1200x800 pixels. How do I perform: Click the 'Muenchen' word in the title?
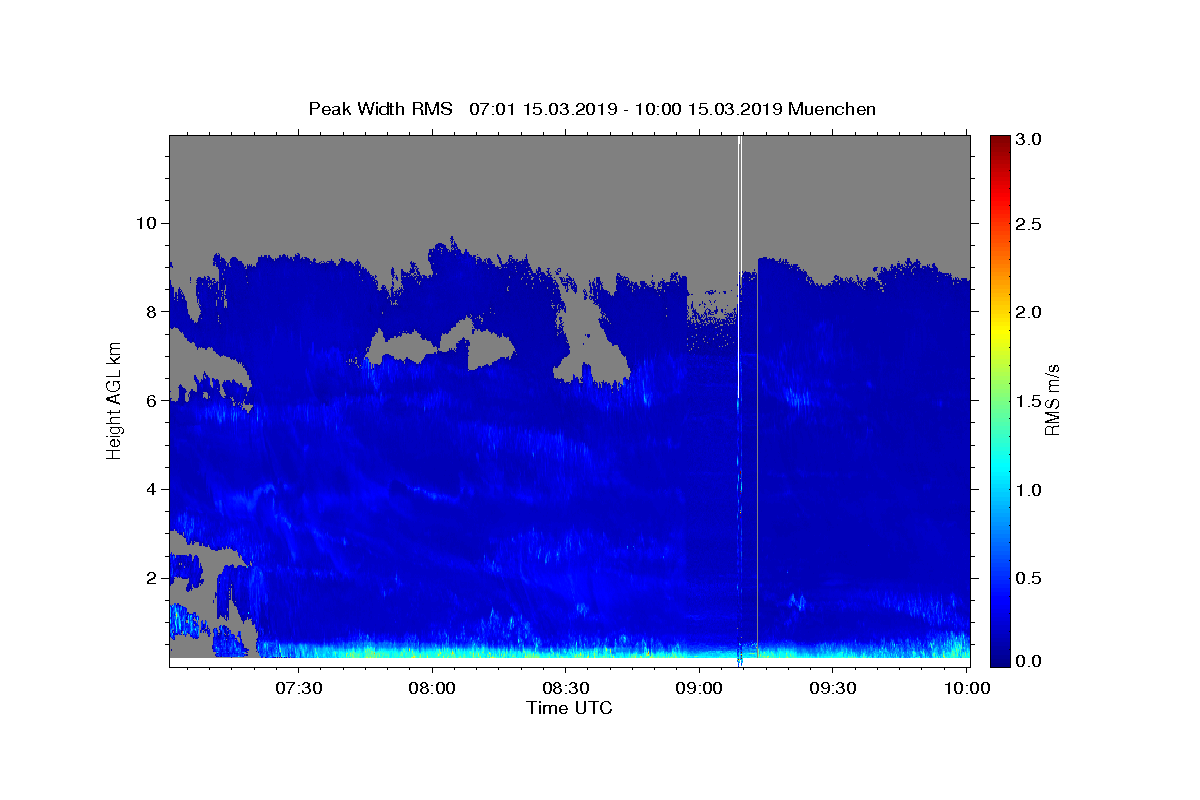pos(832,109)
